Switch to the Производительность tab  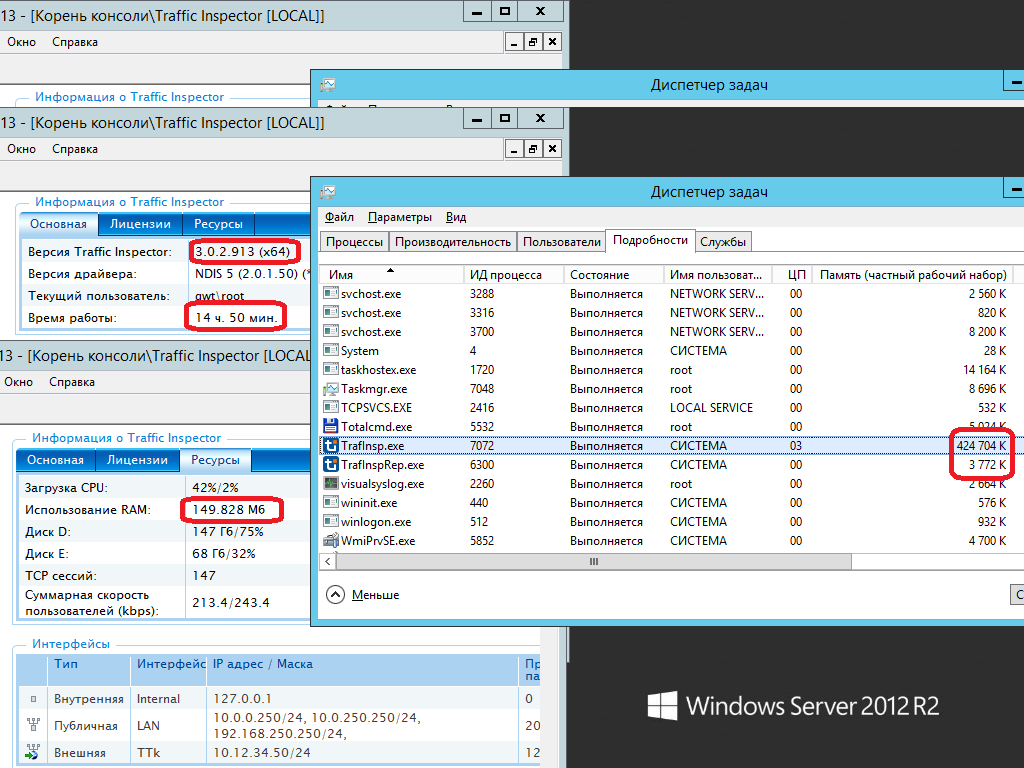[453, 242]
